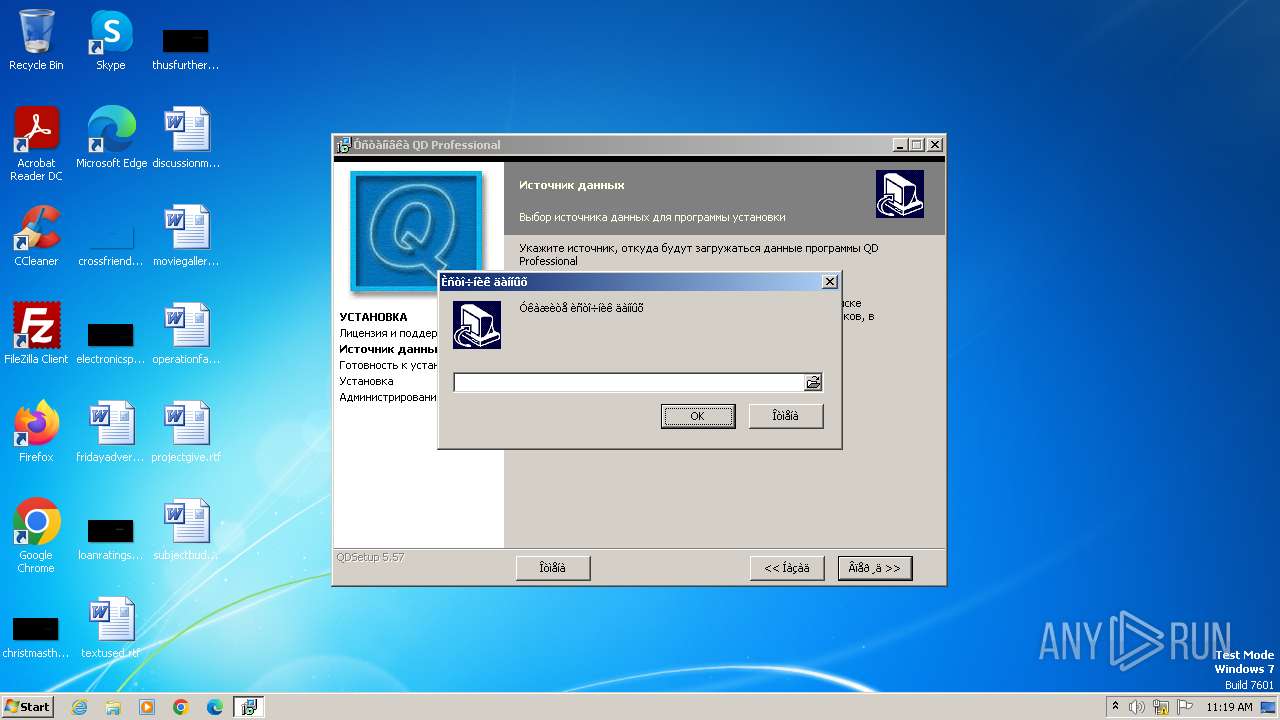Select the moviegaller... document on desktop
Image resolution: width=1280 pixels, height=720 pixels.
186,236
